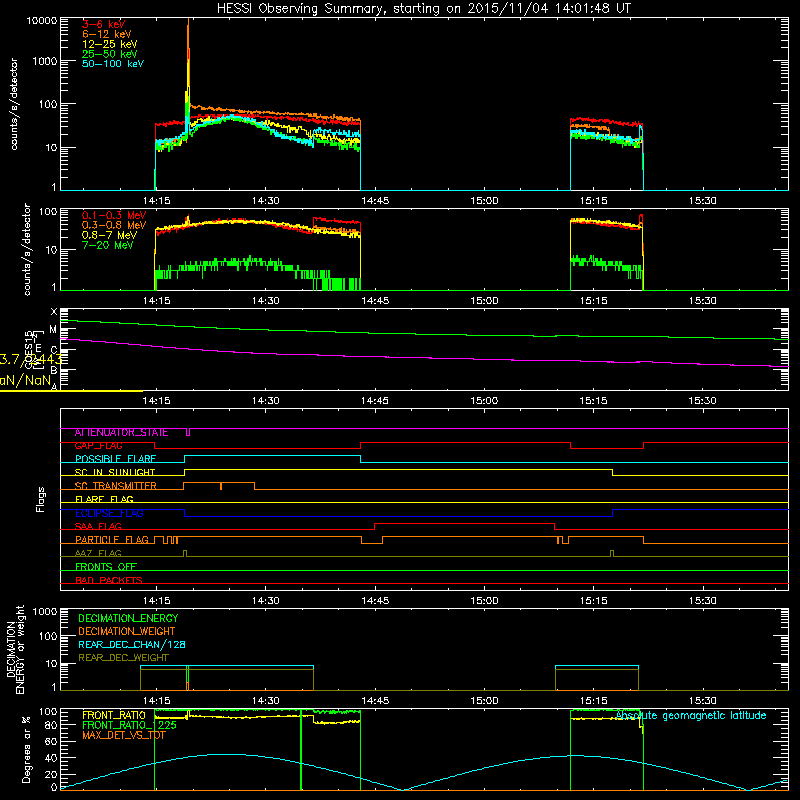Screen dimensions: 800x800
Task: Click the ATTENUATOR_STATE flag label
Action: click(121, 433)
